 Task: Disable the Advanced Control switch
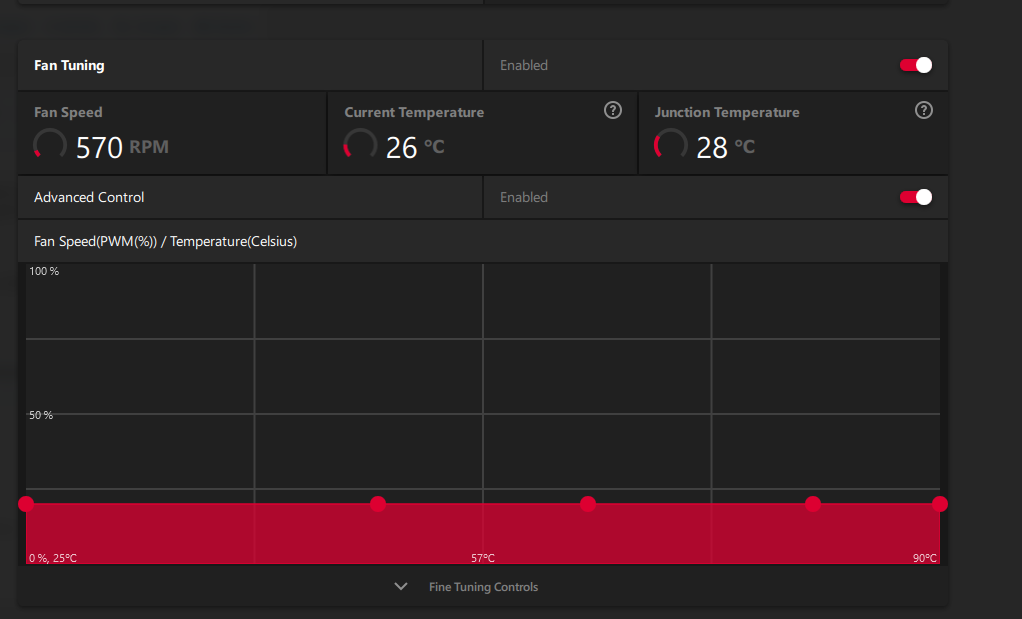[x=916, y=197]
